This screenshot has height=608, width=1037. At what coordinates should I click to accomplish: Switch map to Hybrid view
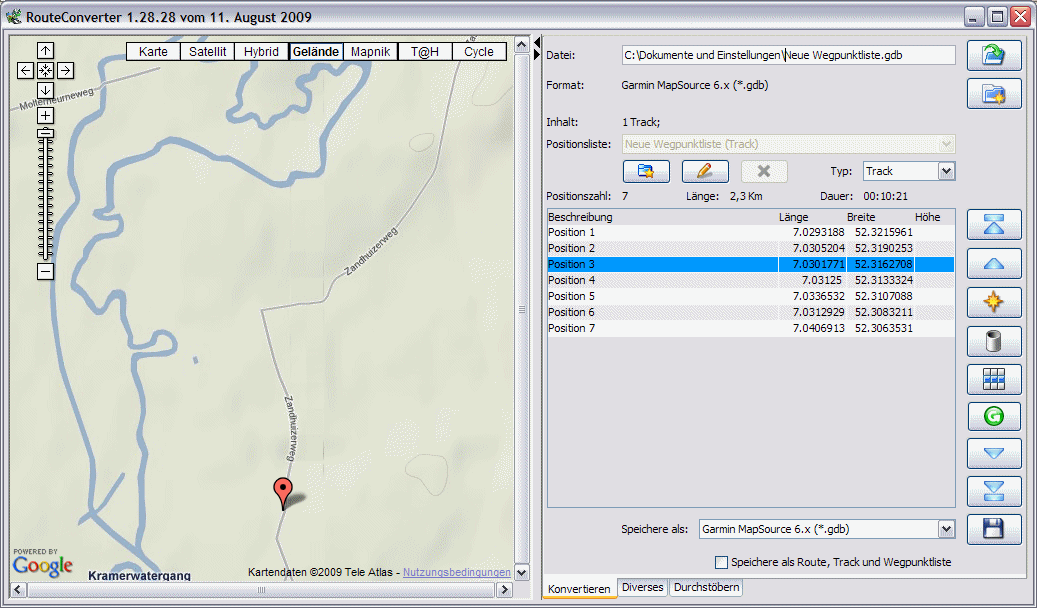click(262, 52)
